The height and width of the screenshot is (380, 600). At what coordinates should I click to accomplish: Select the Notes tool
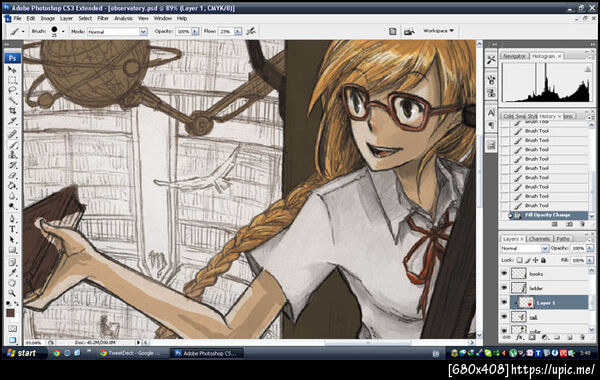[12, 263]
